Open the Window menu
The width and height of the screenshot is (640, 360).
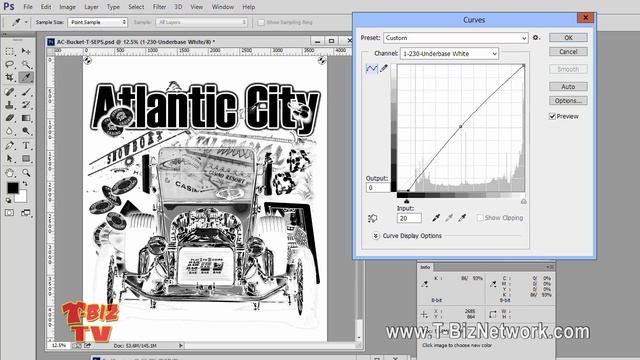coord(222,7)
